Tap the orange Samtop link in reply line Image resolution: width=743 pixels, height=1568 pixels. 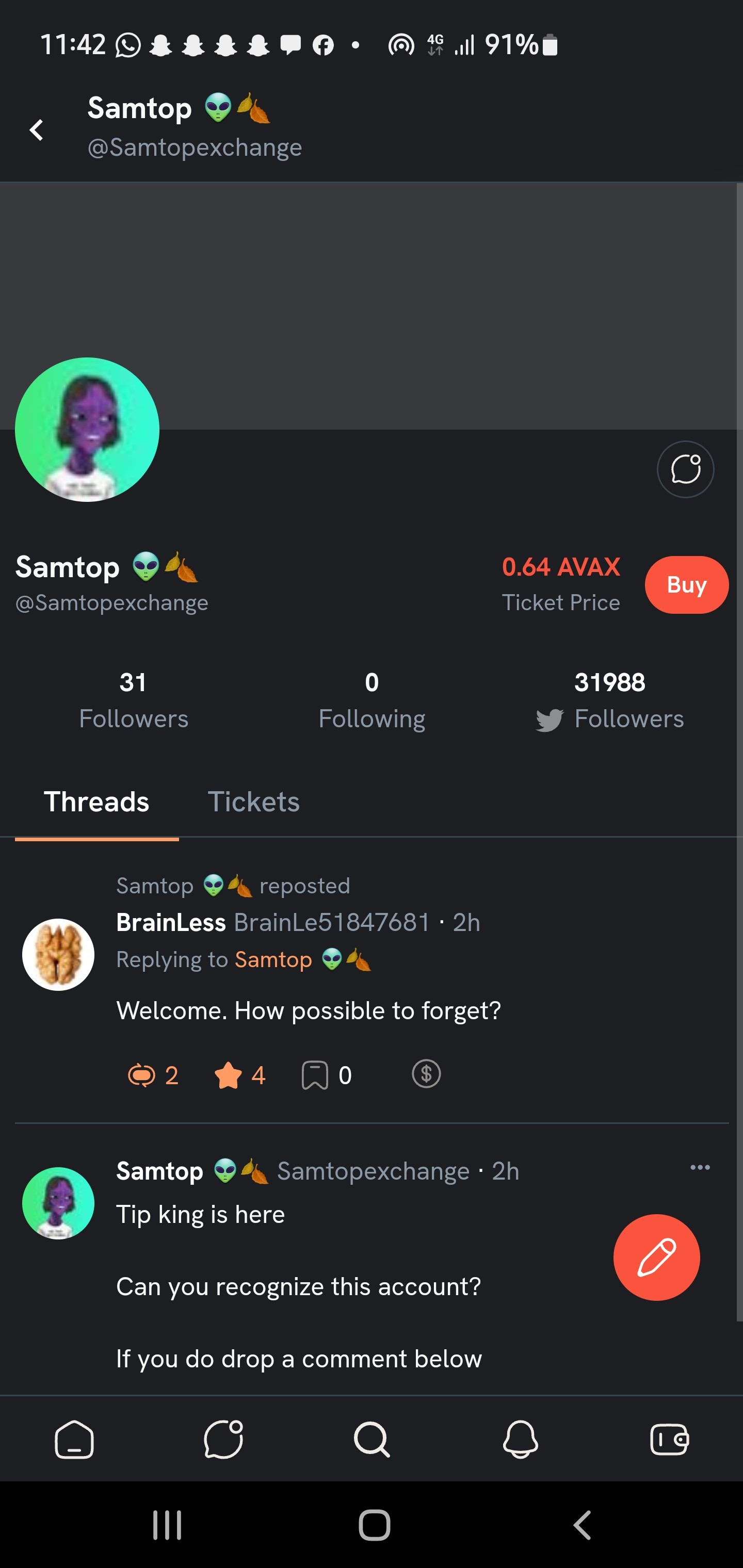(x=273, y=960)
